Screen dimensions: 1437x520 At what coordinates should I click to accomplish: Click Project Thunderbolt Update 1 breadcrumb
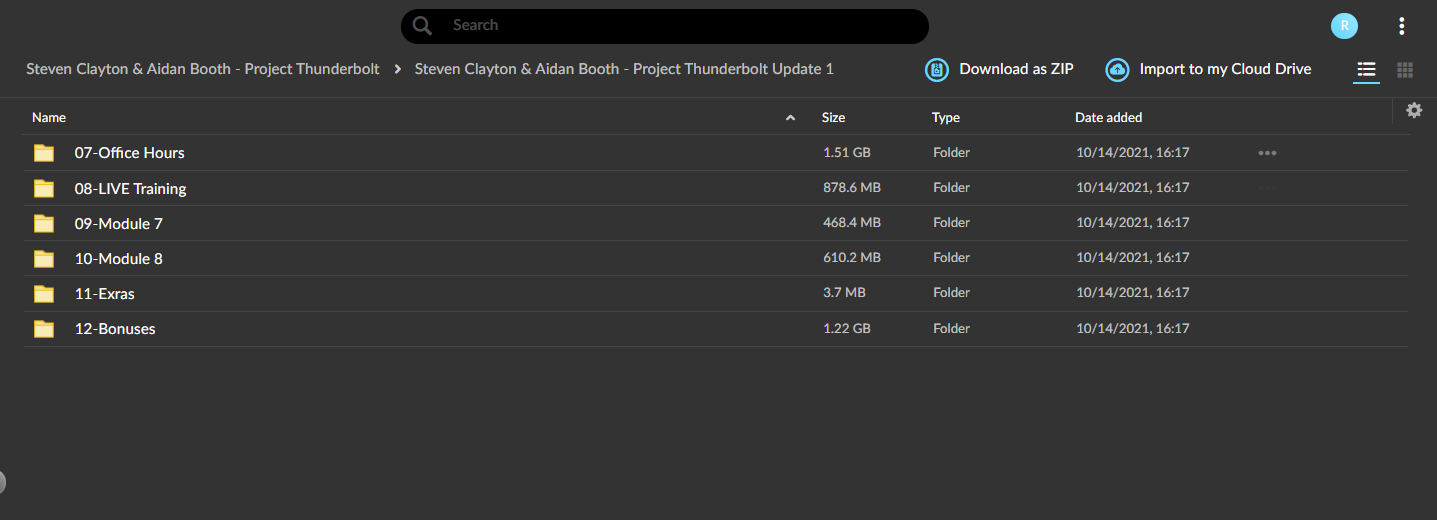tap(624, 69)
